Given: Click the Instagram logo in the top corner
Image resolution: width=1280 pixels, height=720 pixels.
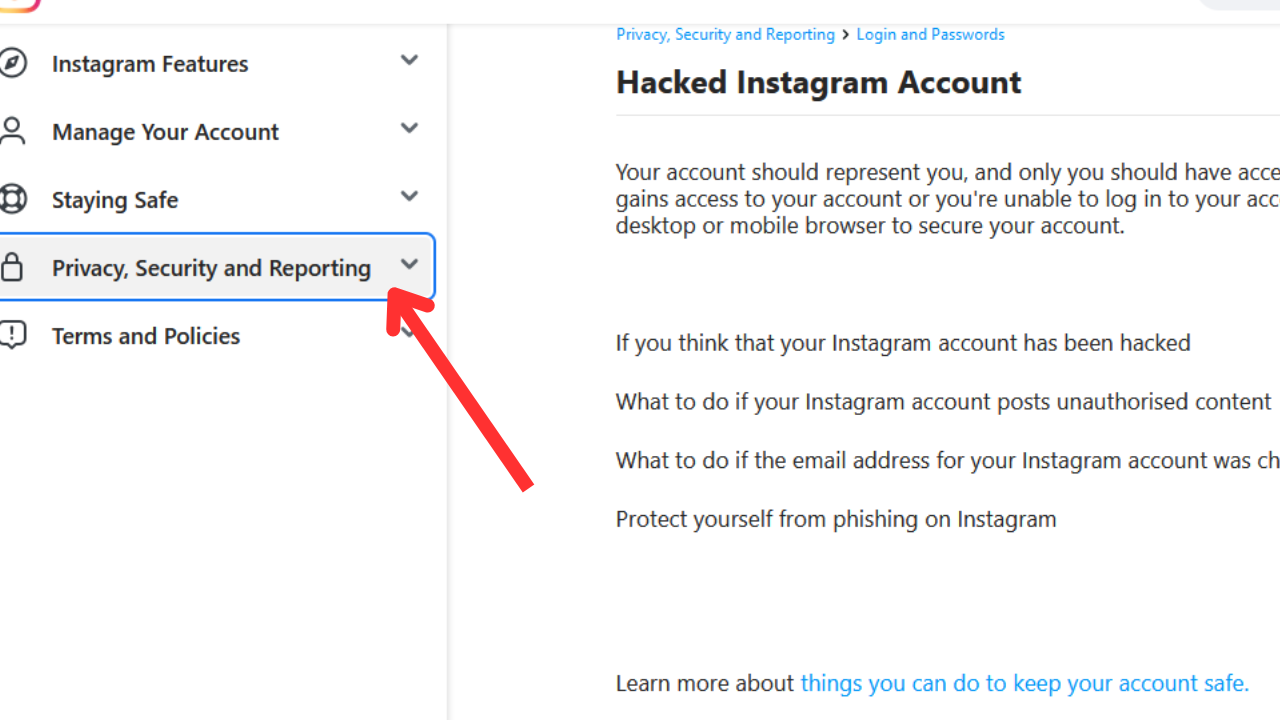Looking at the screenshot, I should pos(20,5).
